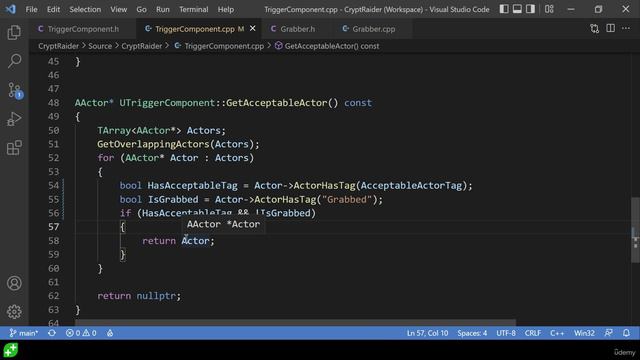The height and width of the screenshot is (360, 640).
Task: Click the Open Changes compare icon
Action: click(x=595, y=29)
